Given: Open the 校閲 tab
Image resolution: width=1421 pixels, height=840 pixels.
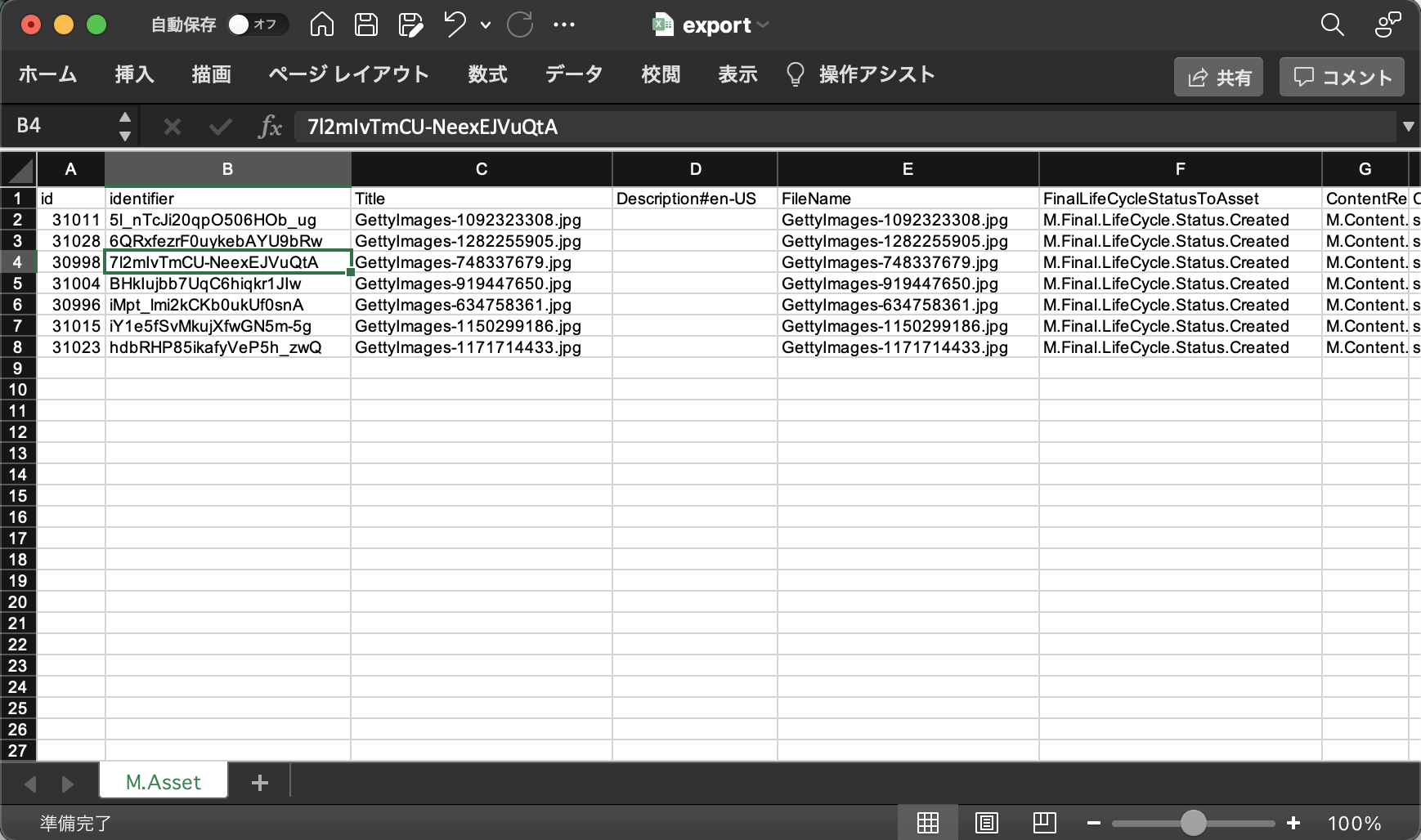Looking at the screenshot, I should point(661,74).
